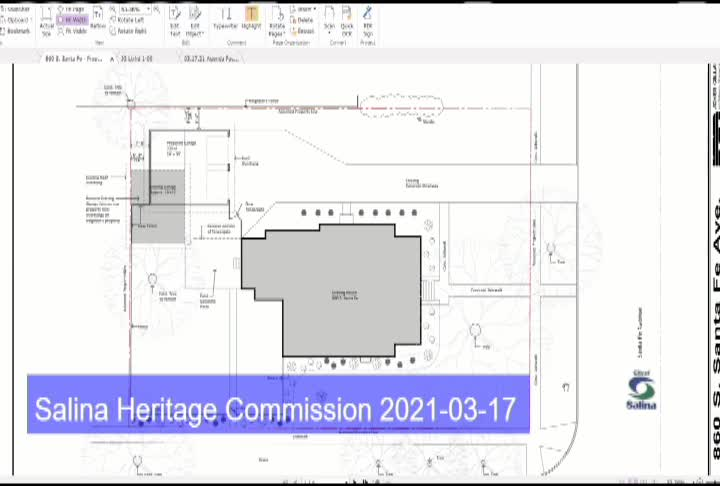Open the Rotate Pages menu
The width and height of the screenshot is (720, 486).
pyautogui.click(x=277, y=21)
